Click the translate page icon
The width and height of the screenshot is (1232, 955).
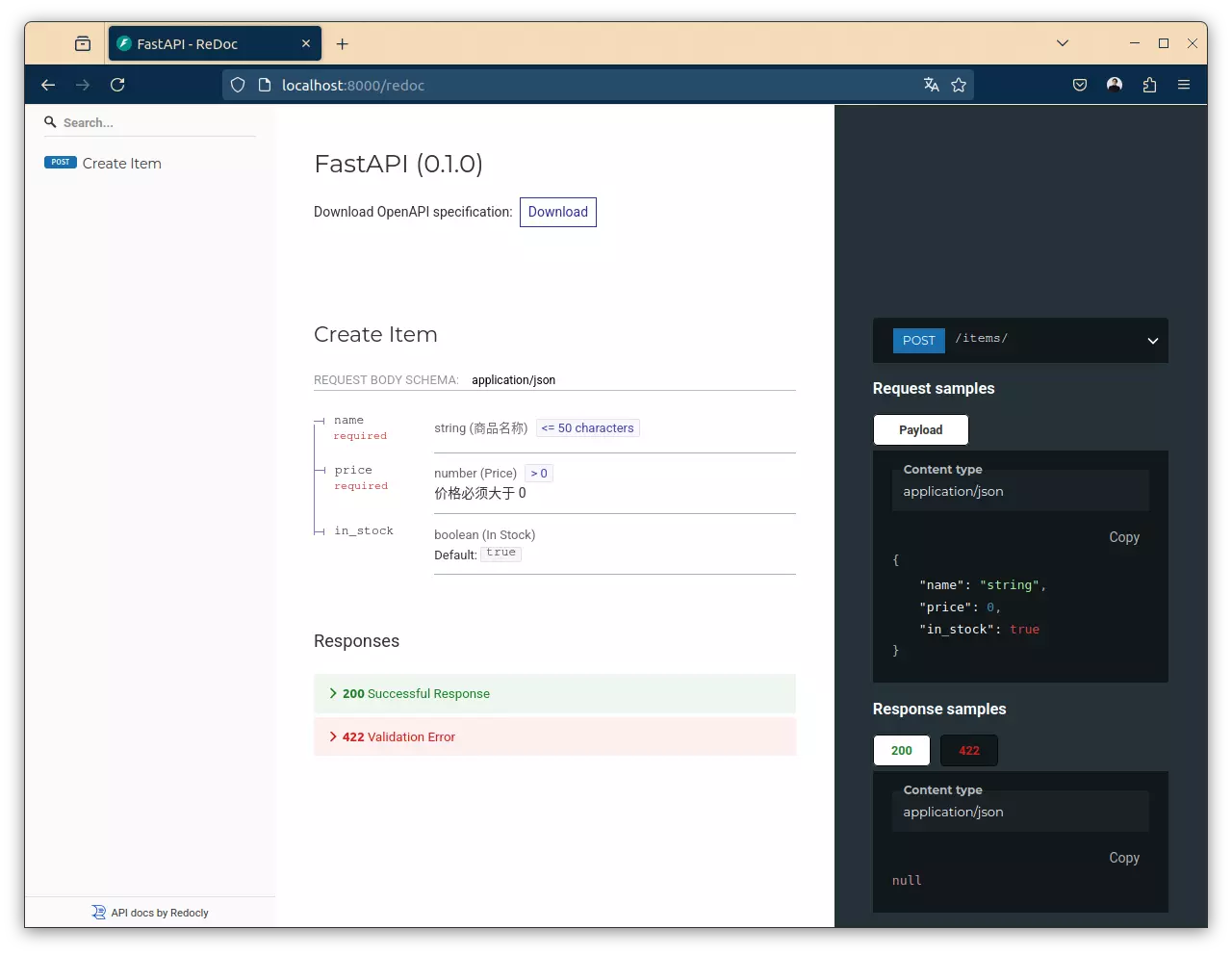(931, 85)
